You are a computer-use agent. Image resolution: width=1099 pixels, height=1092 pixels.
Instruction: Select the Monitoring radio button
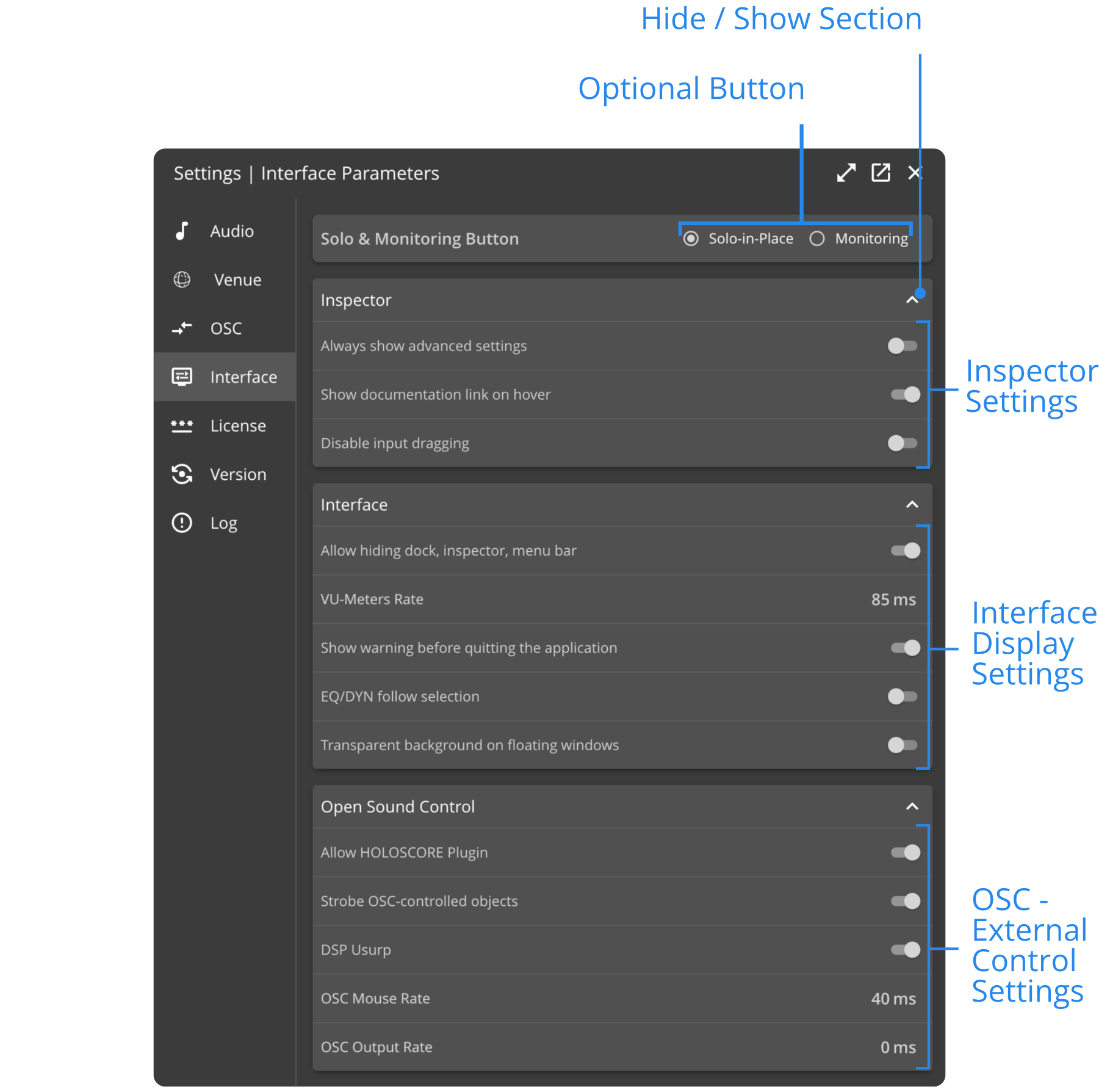coord(817,239)
